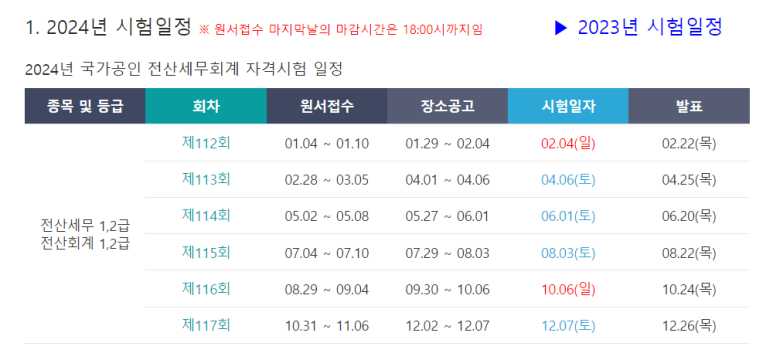Viewport: 773px width, 360px height.
Task: Select the 제114회 row label
Action: (x=206, y=216)
